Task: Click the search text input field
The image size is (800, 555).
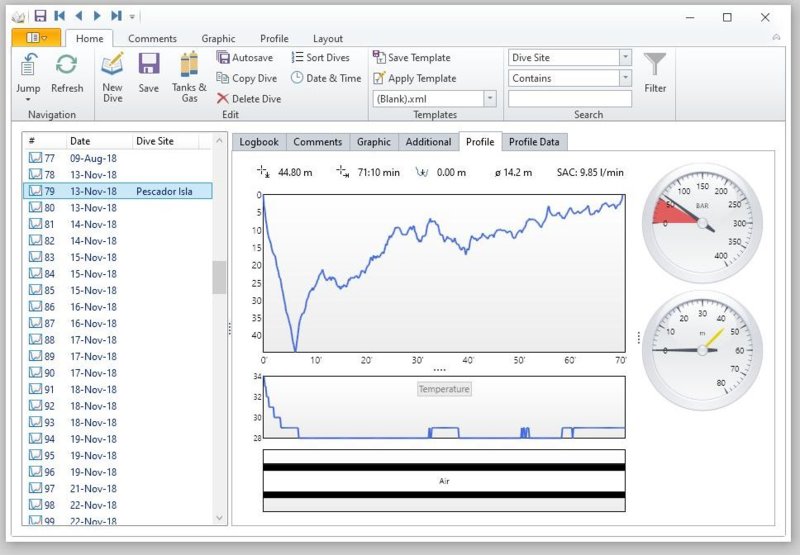Action: click(569, 99)
